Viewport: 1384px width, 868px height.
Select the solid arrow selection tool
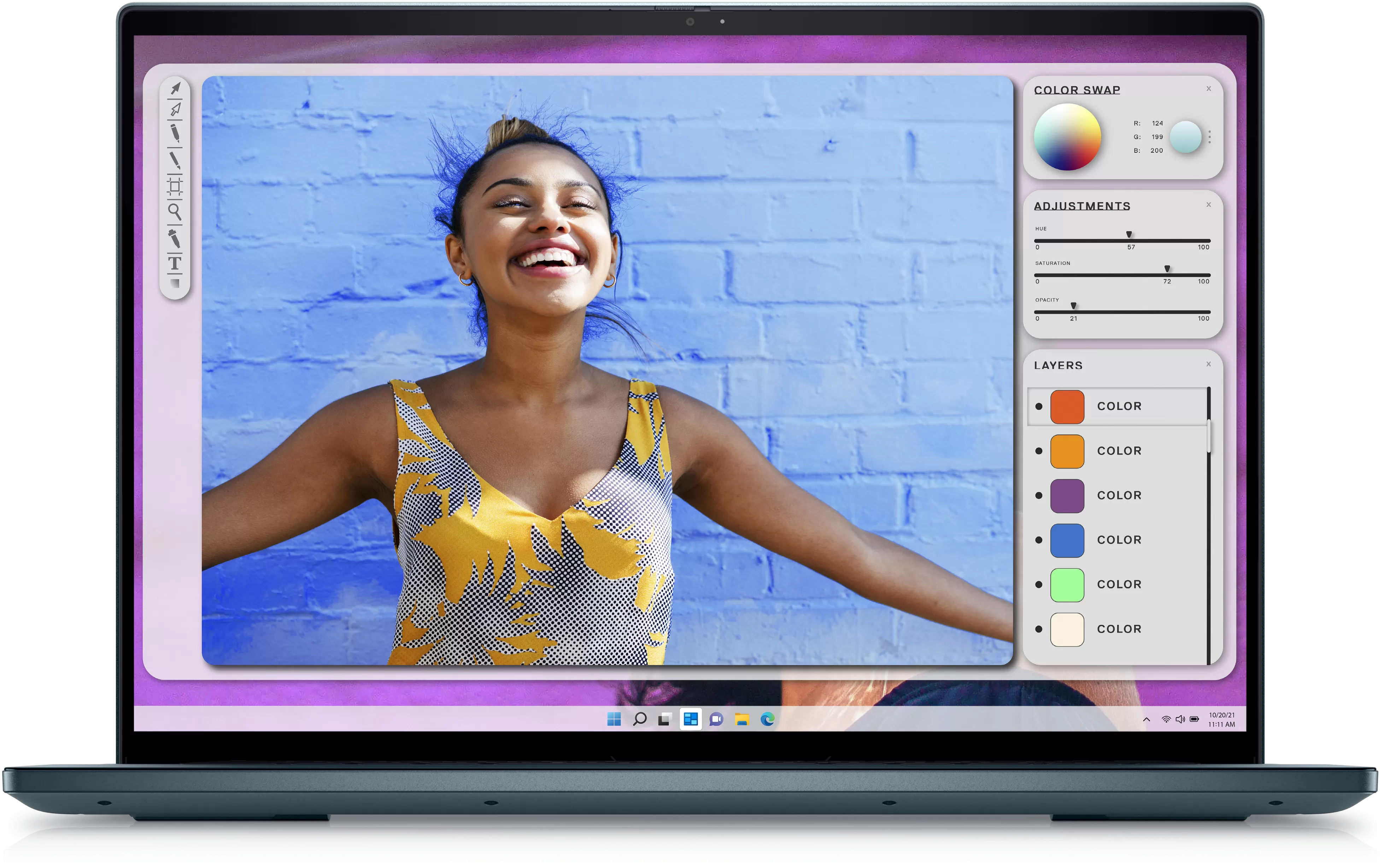176,88
